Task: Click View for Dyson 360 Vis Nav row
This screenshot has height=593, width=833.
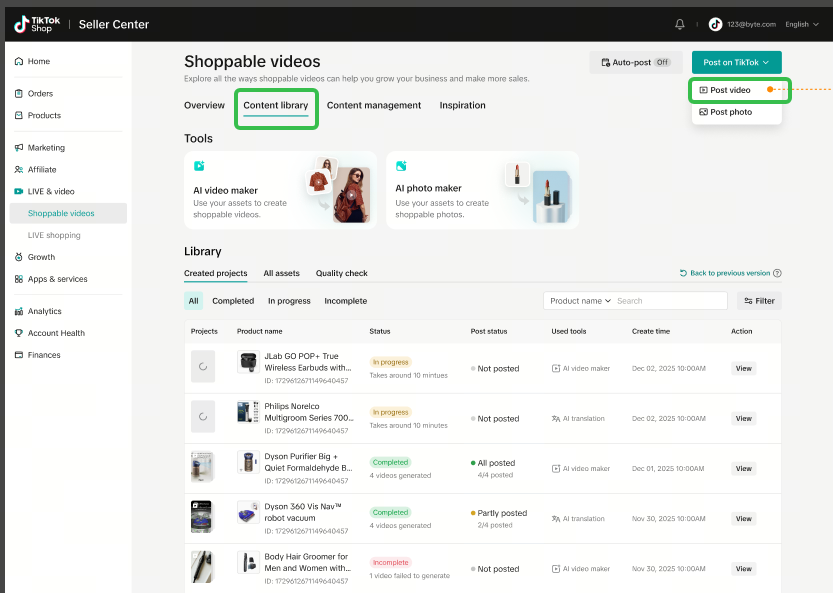Action: pyautogui.click(x=743, y=518)
